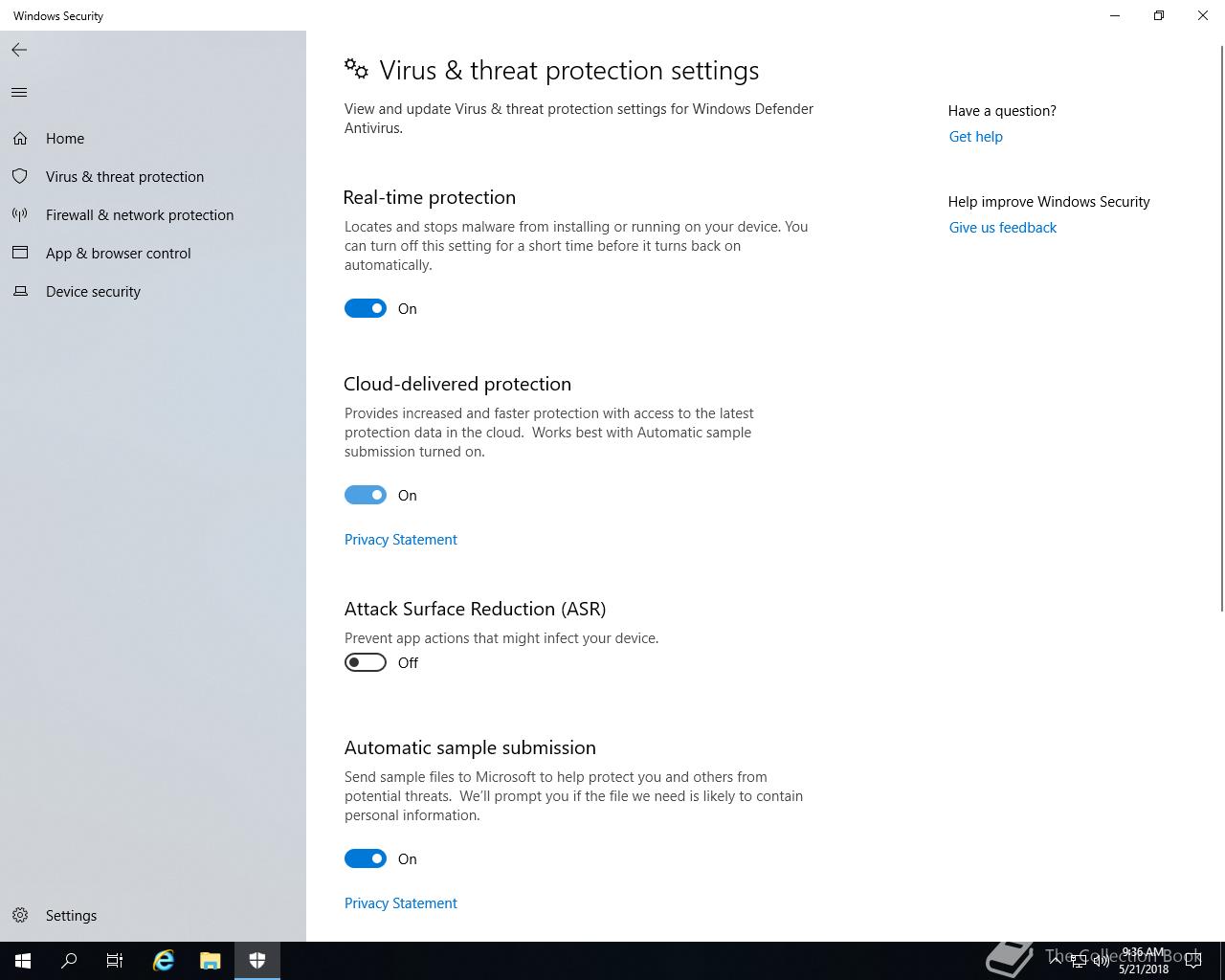Minimize the Windows Security window
The image size is (1225, 980).
coord(1115,15)
